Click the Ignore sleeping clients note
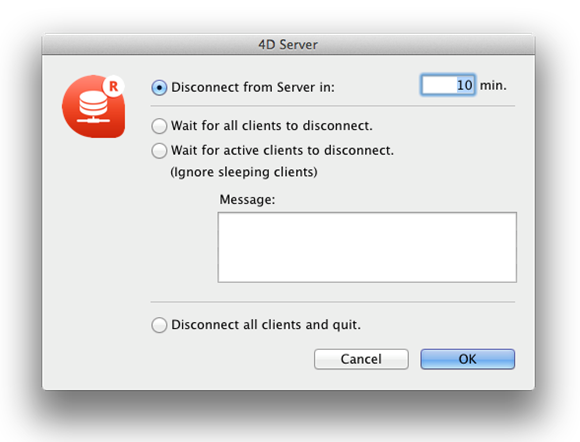Screen dimensions: 580x442 coord(243,172)
